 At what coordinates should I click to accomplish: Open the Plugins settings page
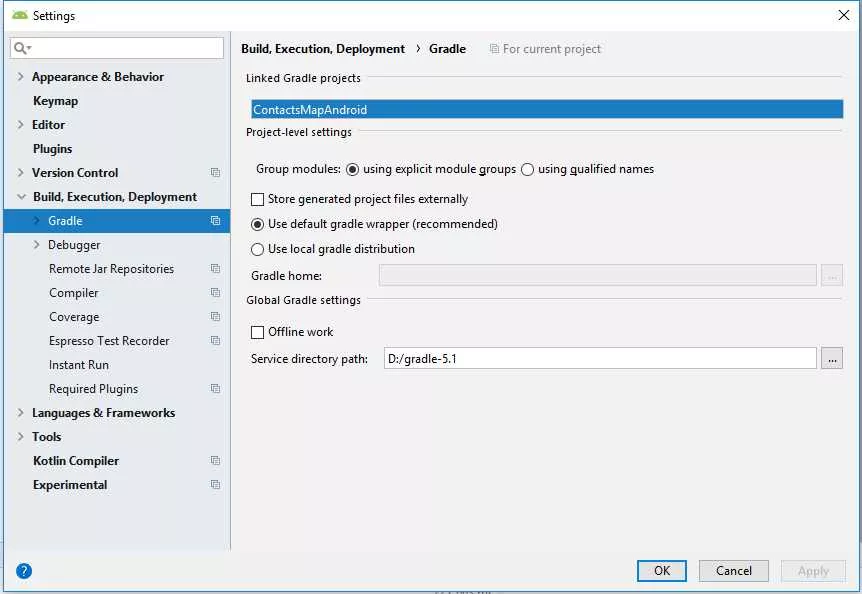(52, 149)
